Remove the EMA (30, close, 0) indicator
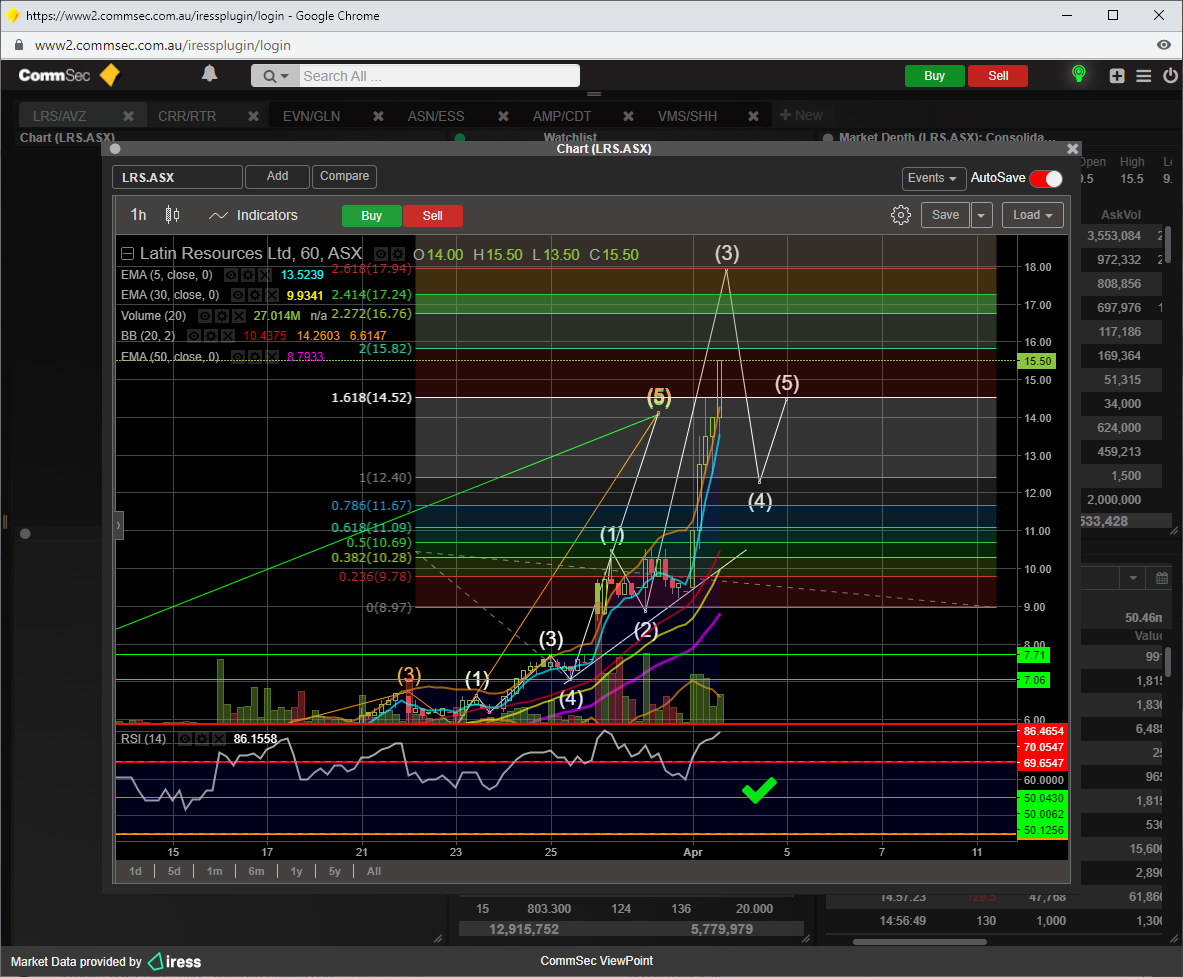 272,295
